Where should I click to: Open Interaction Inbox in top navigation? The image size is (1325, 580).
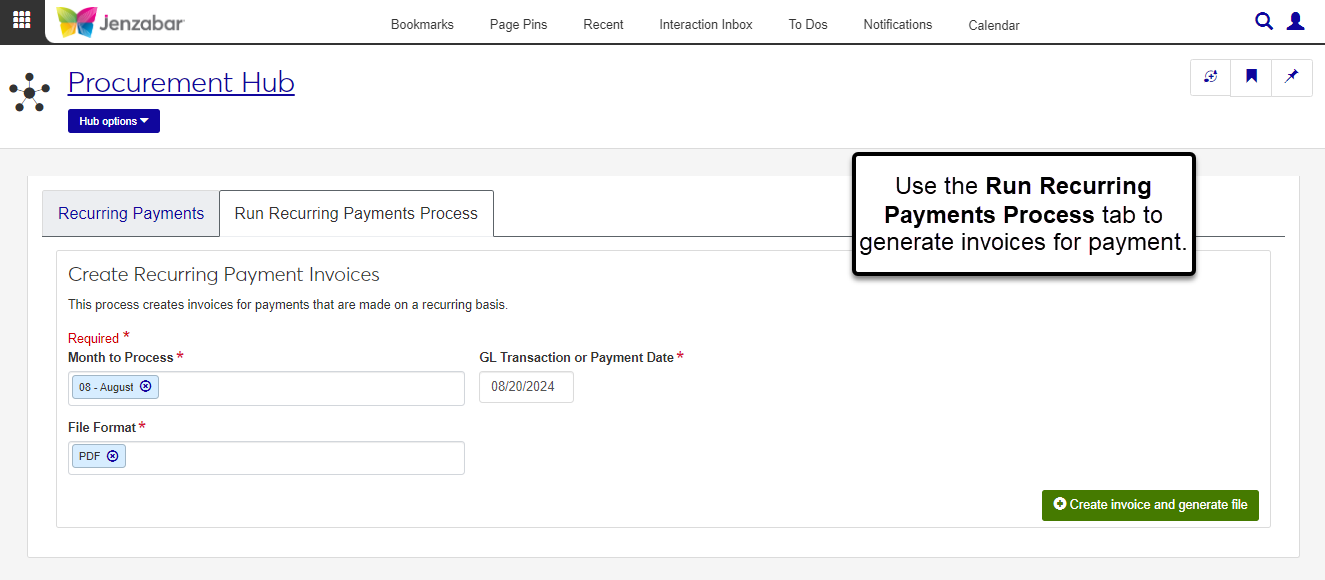click(x=705, y=24)
